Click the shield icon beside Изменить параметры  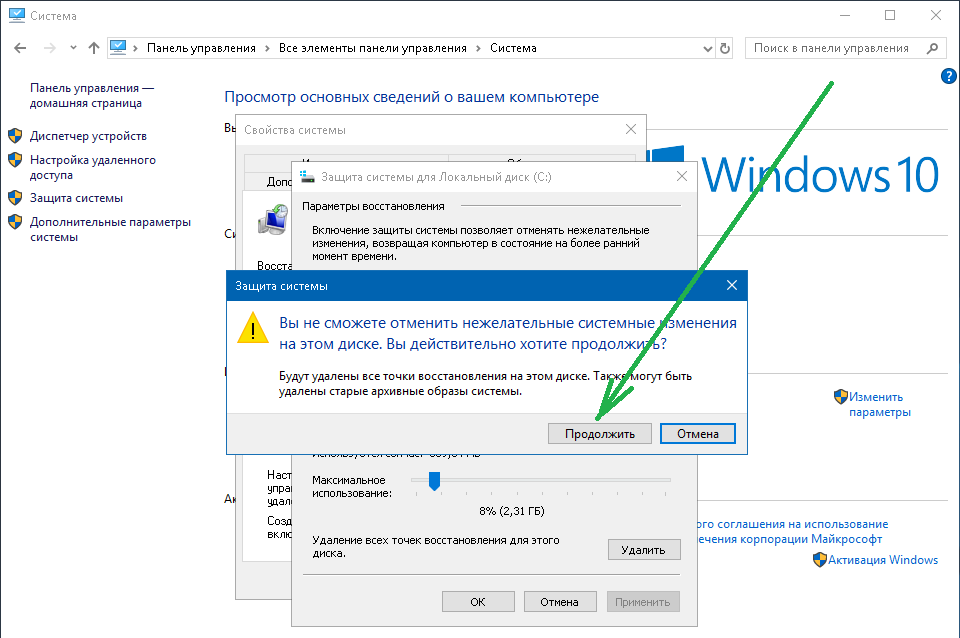coord(841,397)
